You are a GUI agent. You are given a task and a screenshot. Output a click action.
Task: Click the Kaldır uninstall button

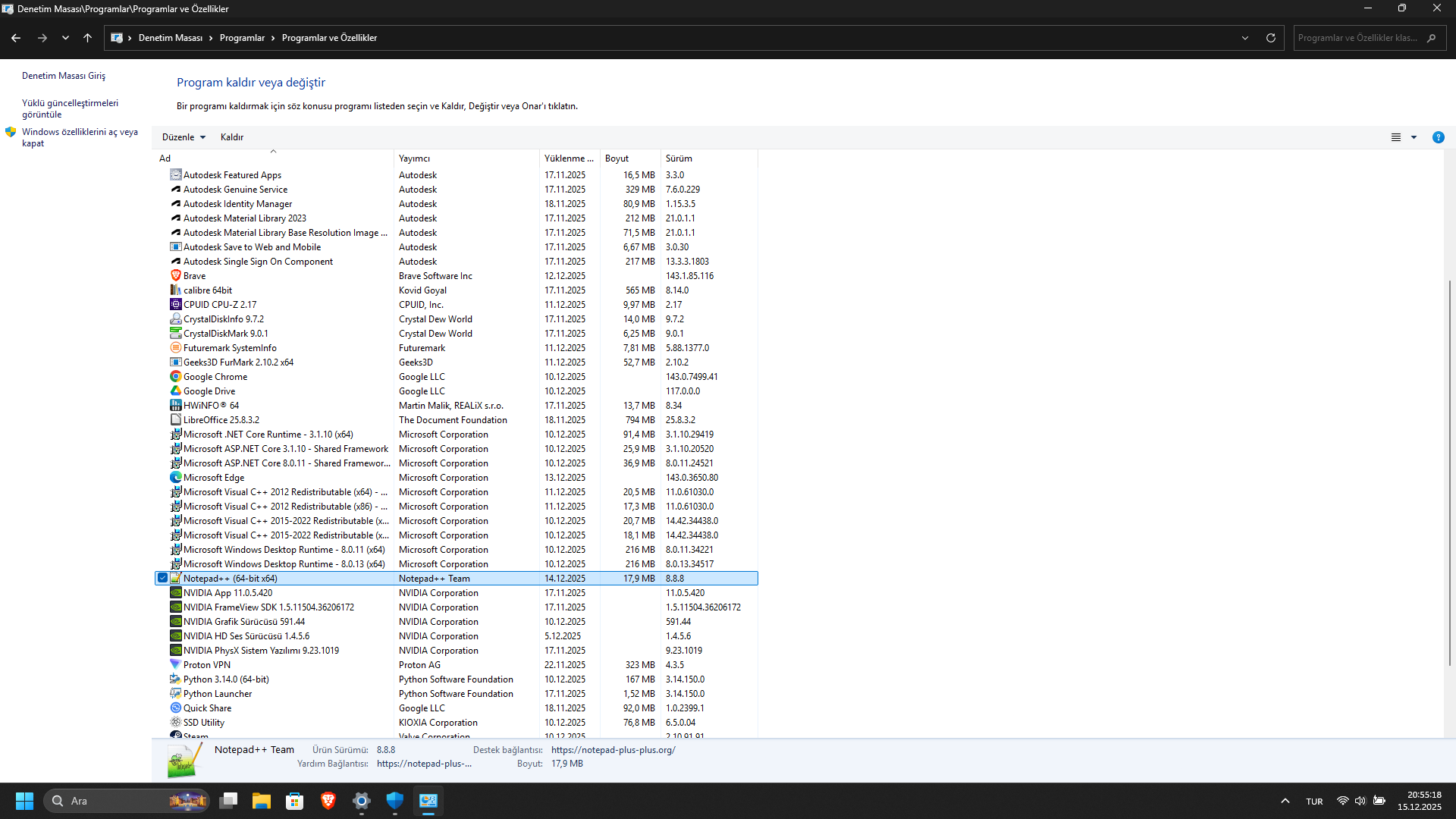232,137
